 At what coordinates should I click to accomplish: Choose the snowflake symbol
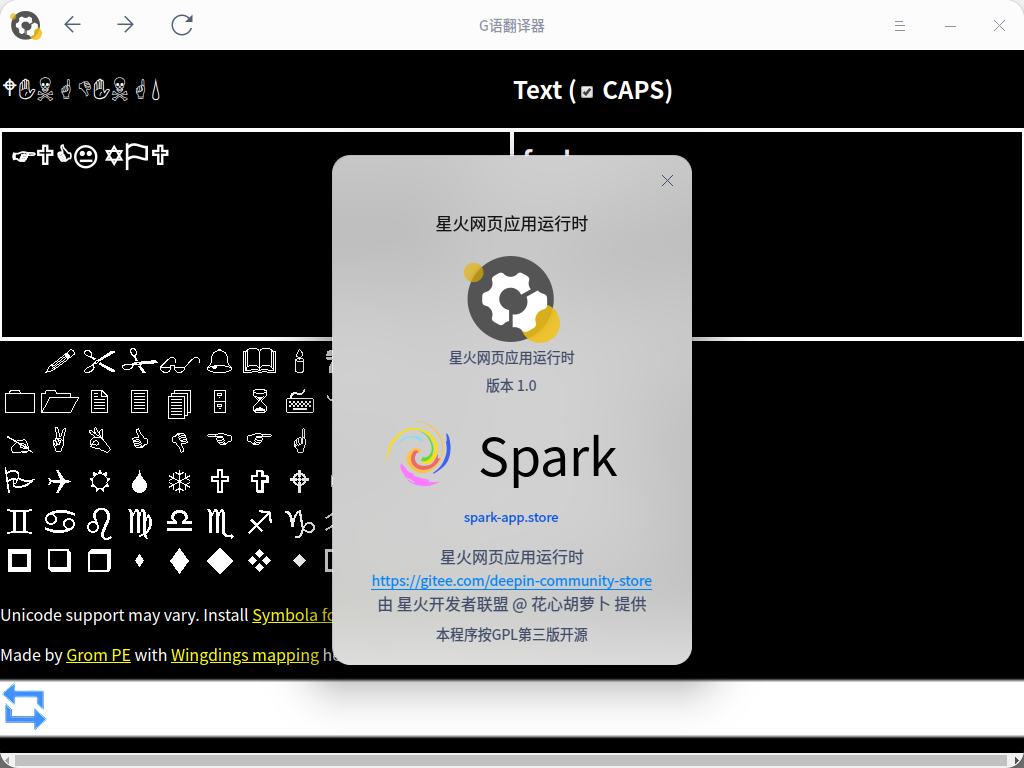click(179, 482)
